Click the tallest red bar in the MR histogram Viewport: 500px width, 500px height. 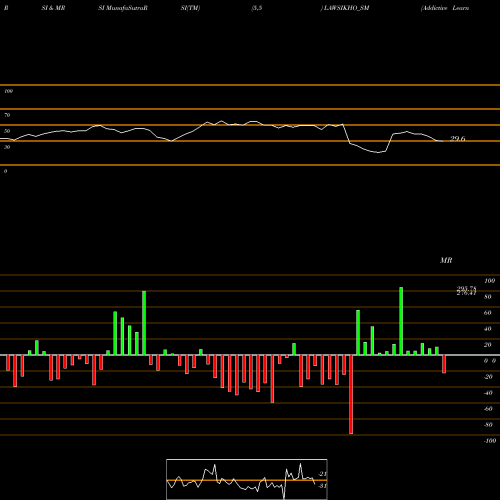(x=351, y=394)
